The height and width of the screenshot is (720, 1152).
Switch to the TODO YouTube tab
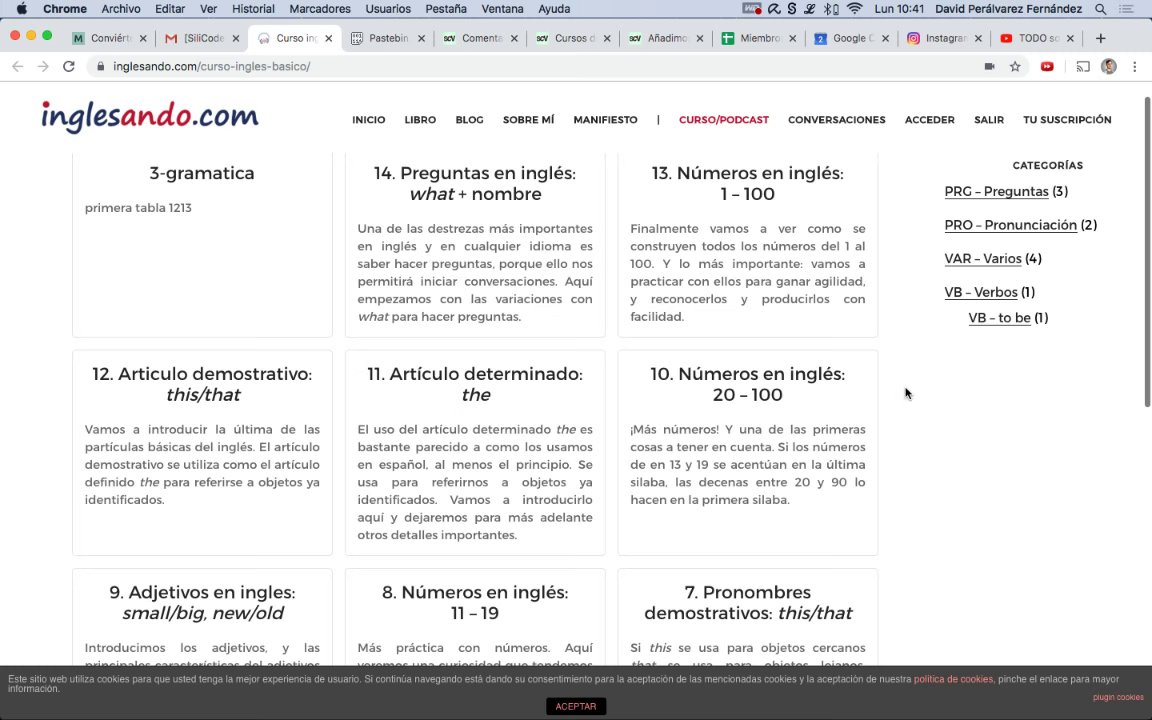[1036, 38]
